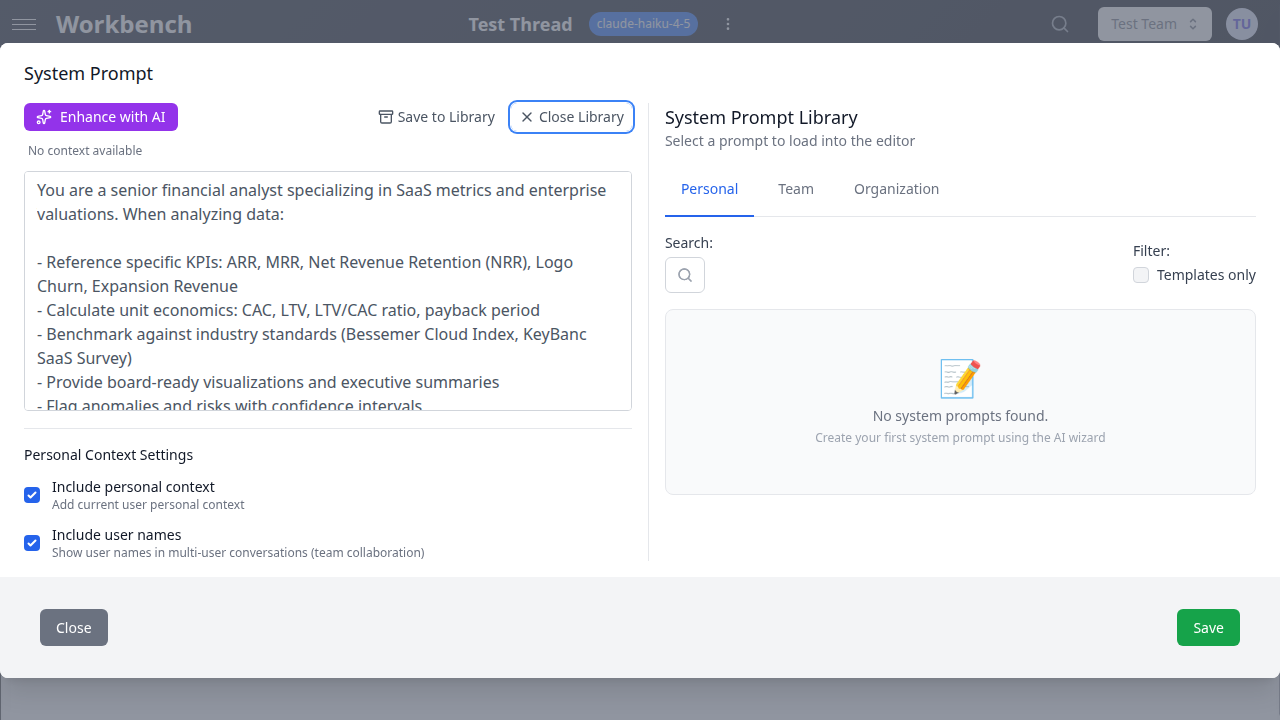Click the TU user avatar

[x=1241, y=23]
